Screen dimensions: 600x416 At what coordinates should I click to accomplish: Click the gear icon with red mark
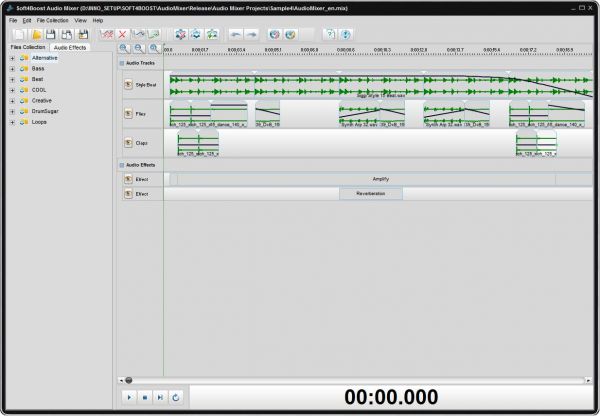[x=181, y=34]
